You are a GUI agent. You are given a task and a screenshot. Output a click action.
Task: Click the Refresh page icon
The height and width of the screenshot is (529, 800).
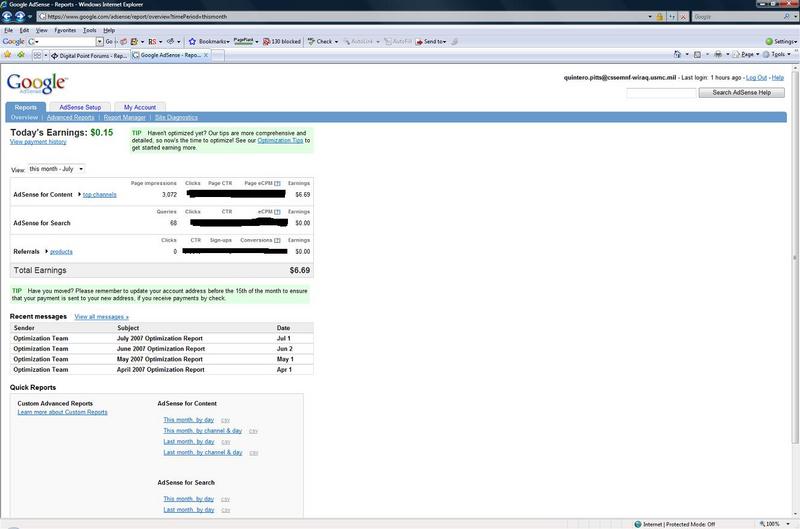coord(672,16)
